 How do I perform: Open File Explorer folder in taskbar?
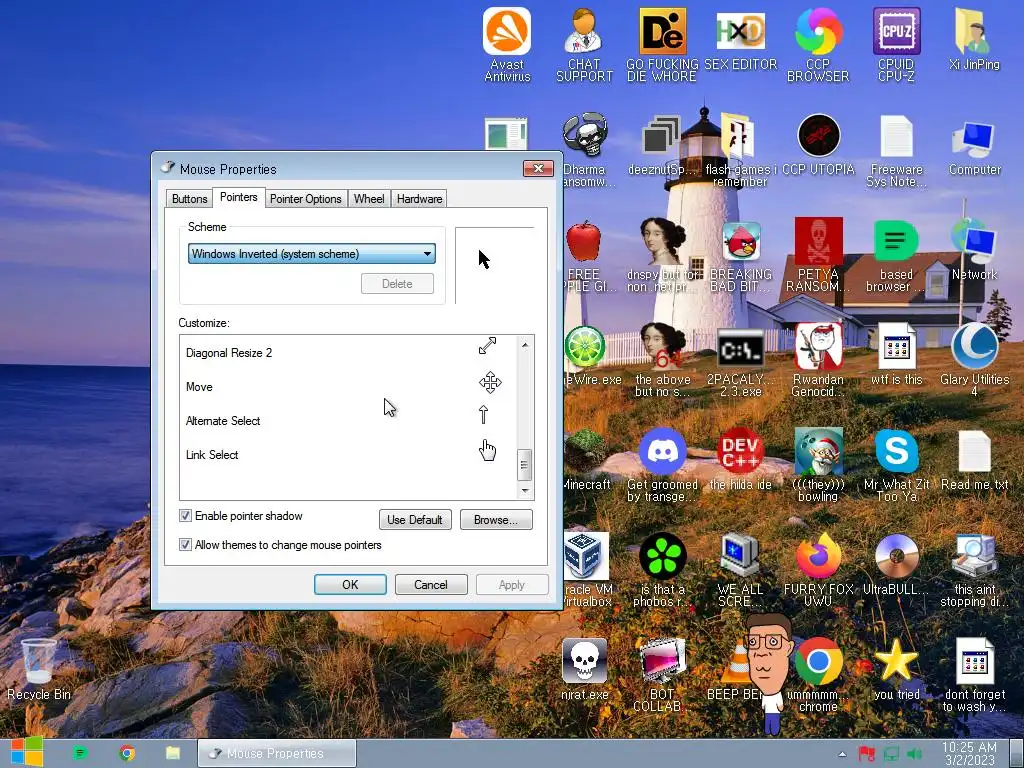(x=173, y=754)
